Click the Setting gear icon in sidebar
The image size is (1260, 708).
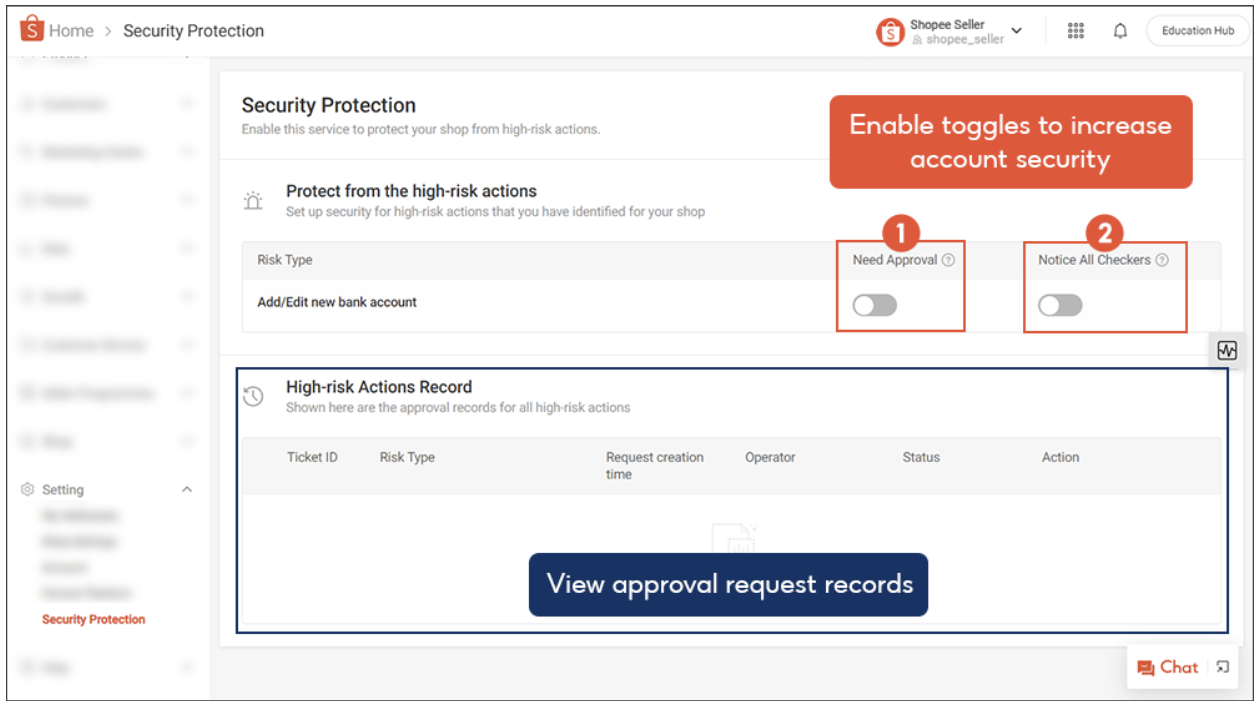(x=28, y=490)
